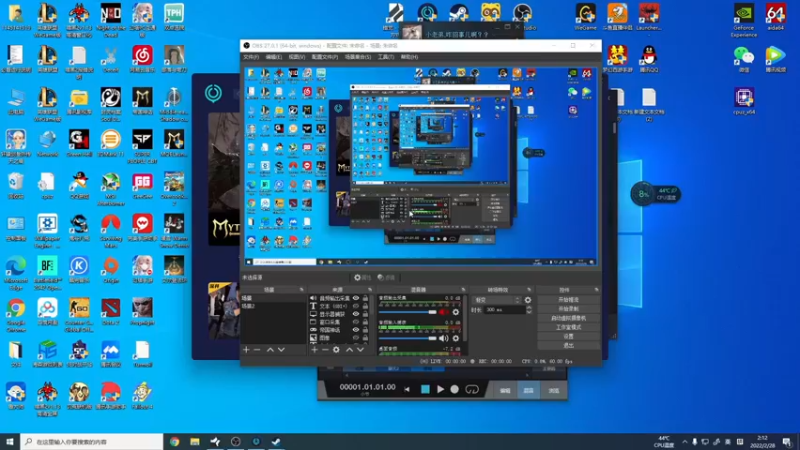Open the 编辑(E) menu in OBS
Viewport: 800px width, 450px height.
(273, 57)
